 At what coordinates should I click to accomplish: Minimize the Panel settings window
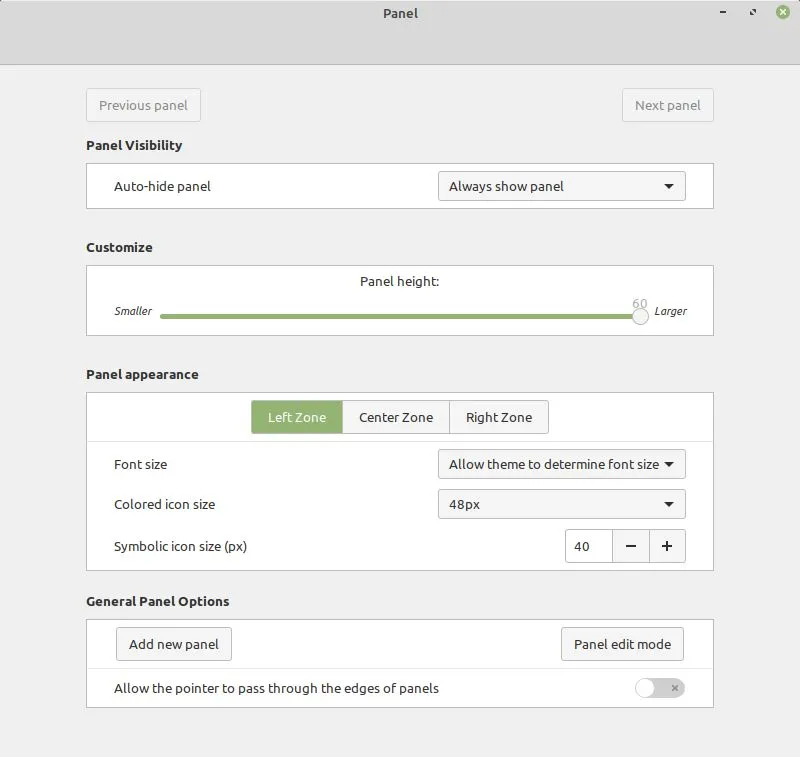[x=722, y=13]
